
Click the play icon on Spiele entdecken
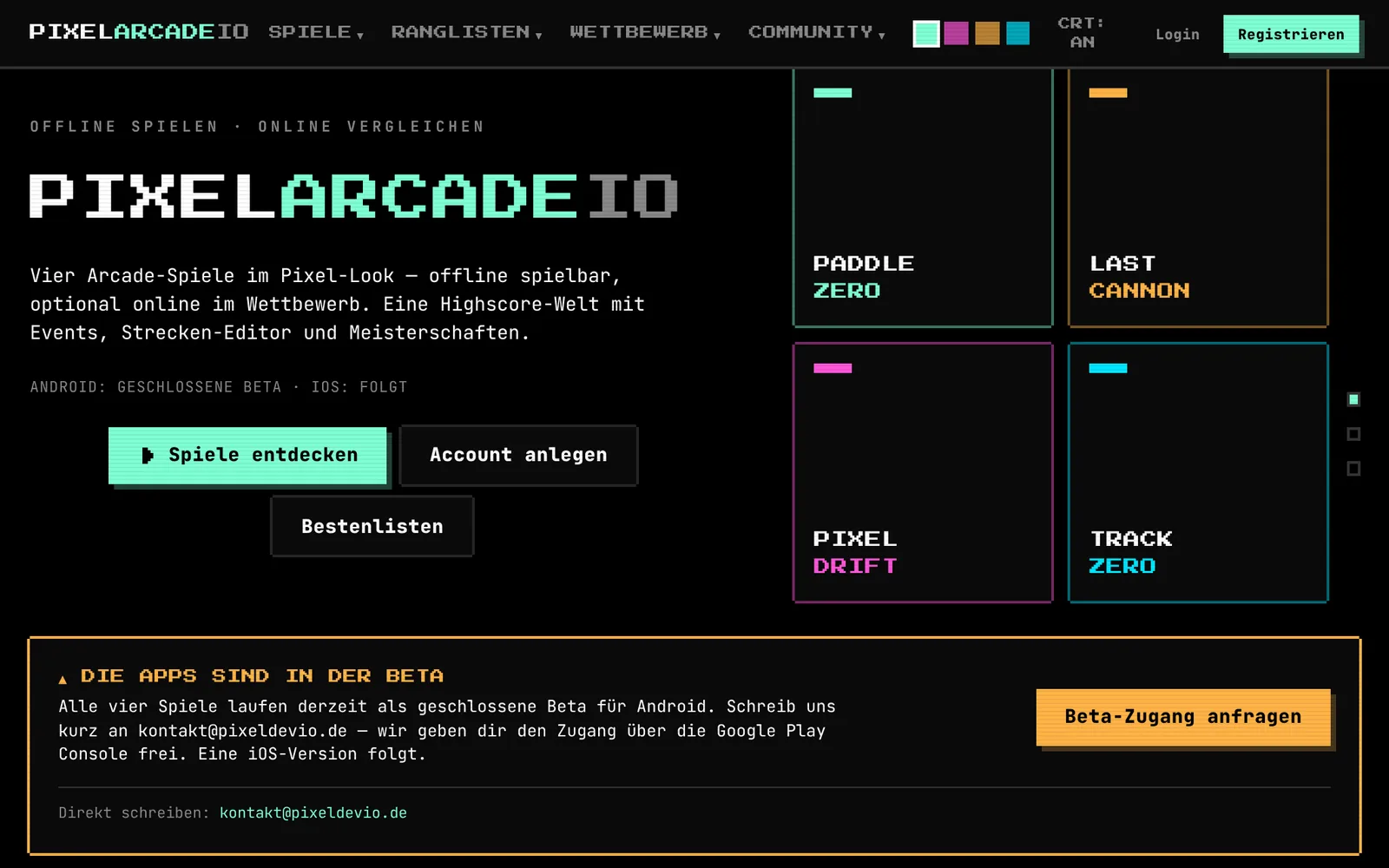pos(148,456)
